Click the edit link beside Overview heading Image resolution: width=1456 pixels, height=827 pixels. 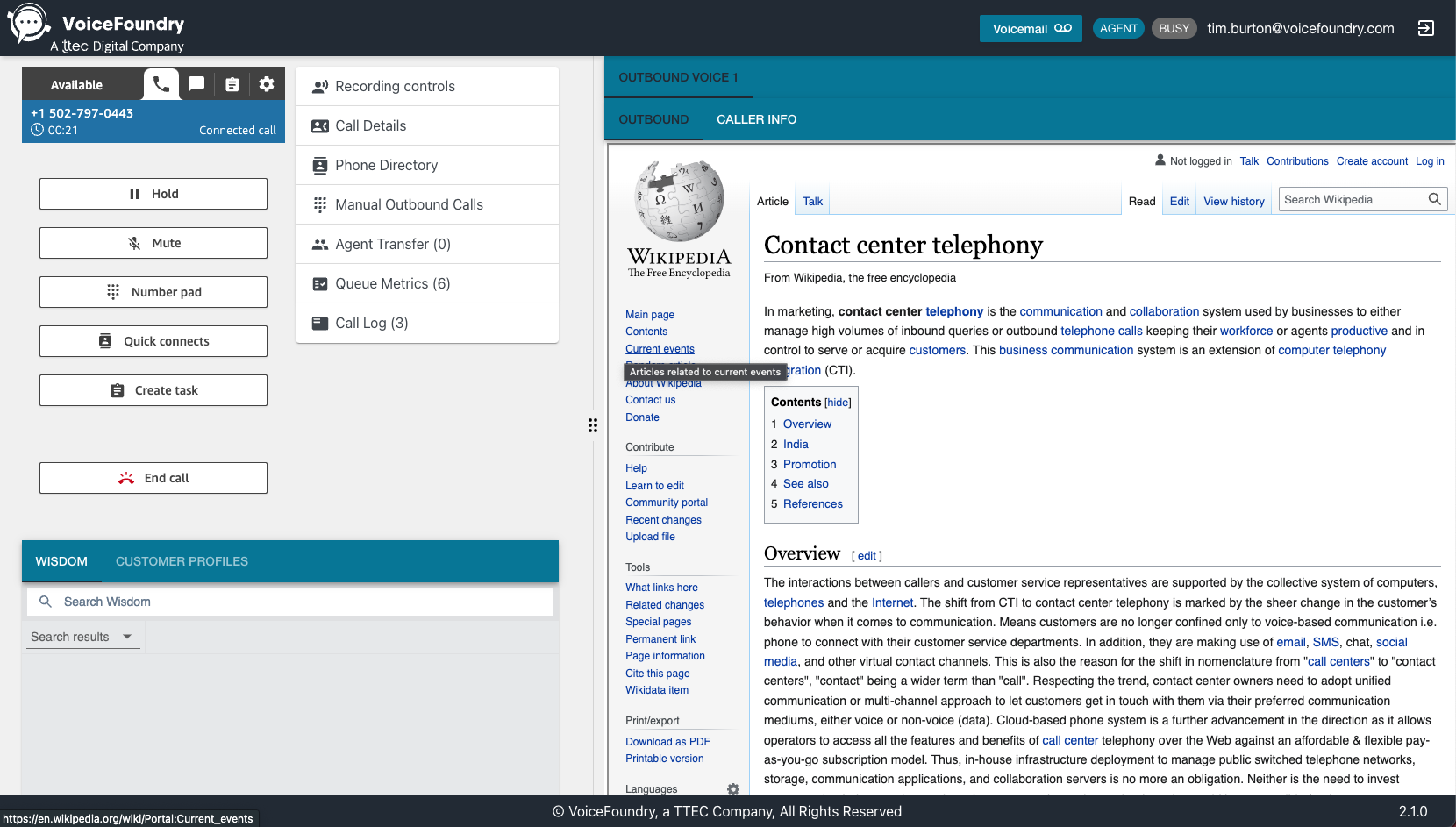click(x=867, y=556)
